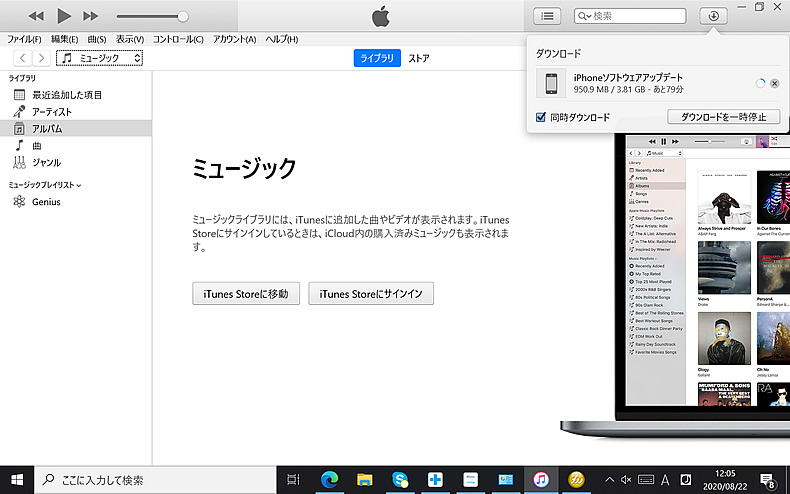790x494 pixels.
Task: Click the 検索 search field
Action: [630, 16]
